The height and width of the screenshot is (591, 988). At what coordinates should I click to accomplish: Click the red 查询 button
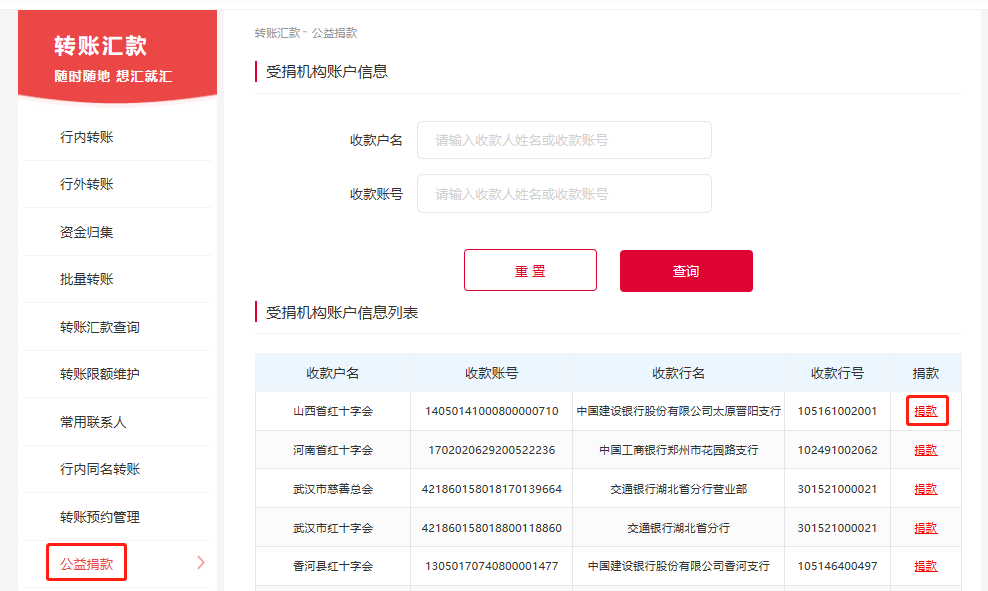[x=686, y=270]
